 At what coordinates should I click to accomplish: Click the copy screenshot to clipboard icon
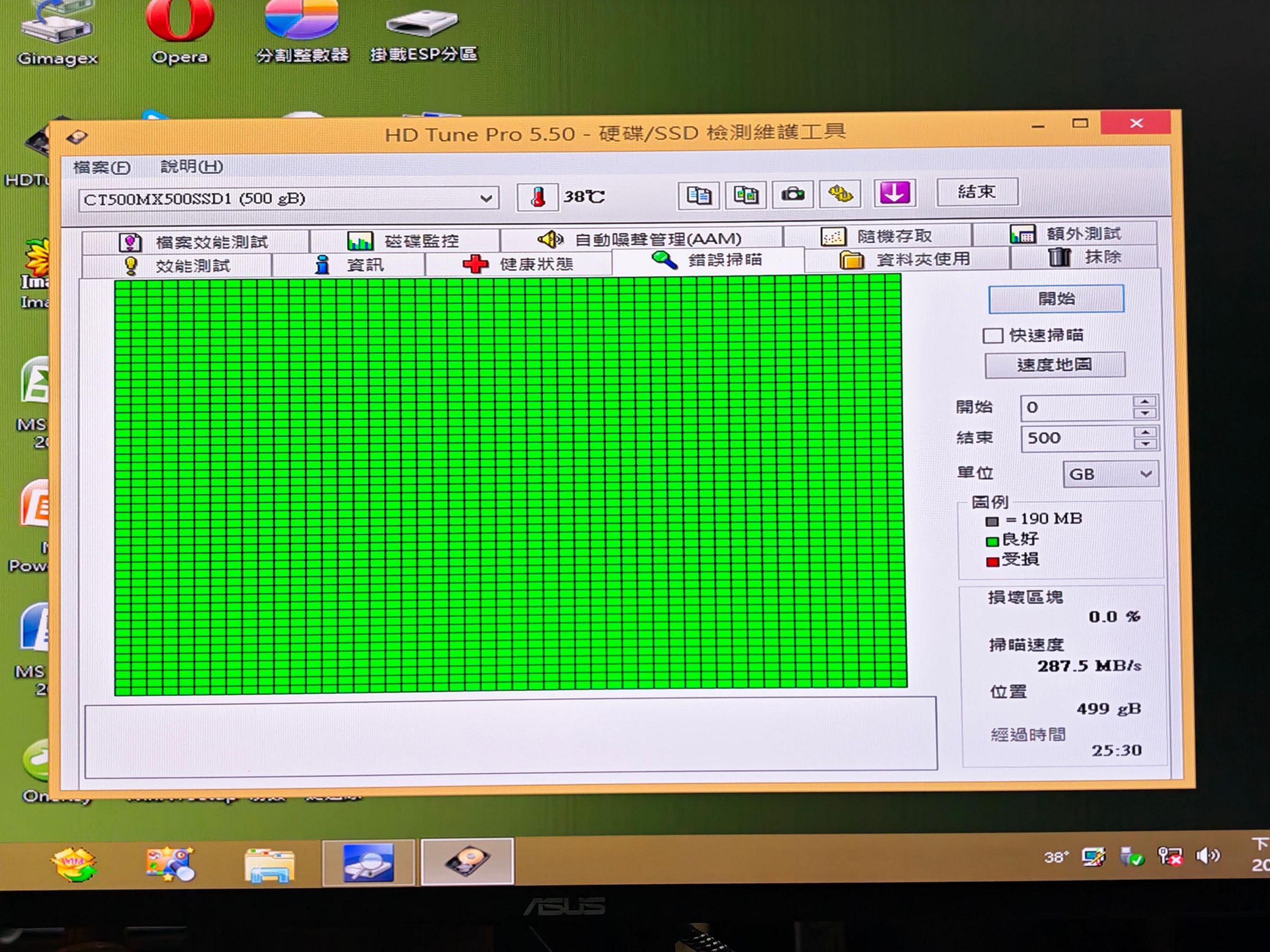[x=745, y=195]
